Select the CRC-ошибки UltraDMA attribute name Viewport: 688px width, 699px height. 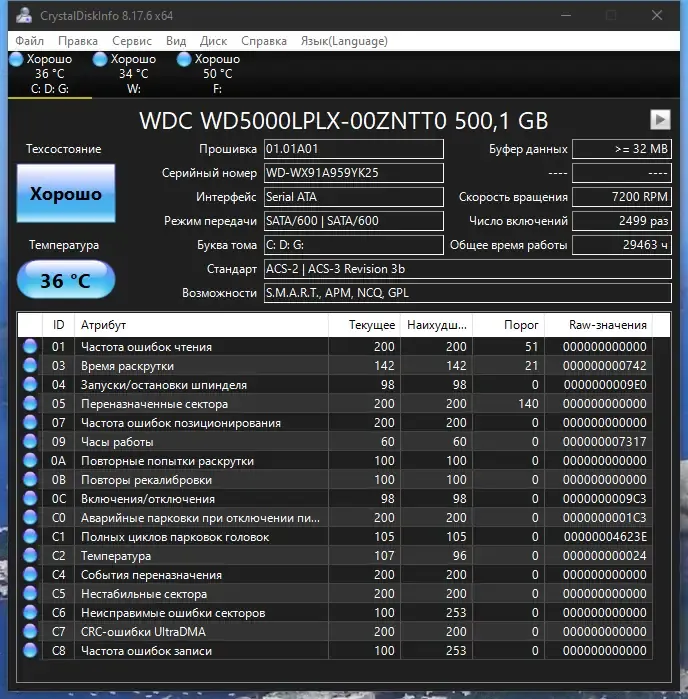coord(143,632)
